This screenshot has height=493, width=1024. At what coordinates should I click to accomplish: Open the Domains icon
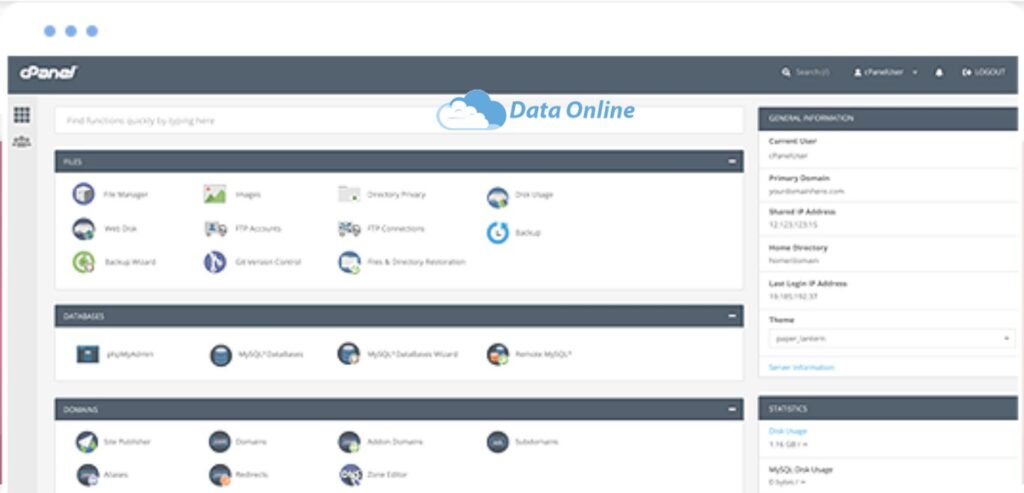click(220, 442)
